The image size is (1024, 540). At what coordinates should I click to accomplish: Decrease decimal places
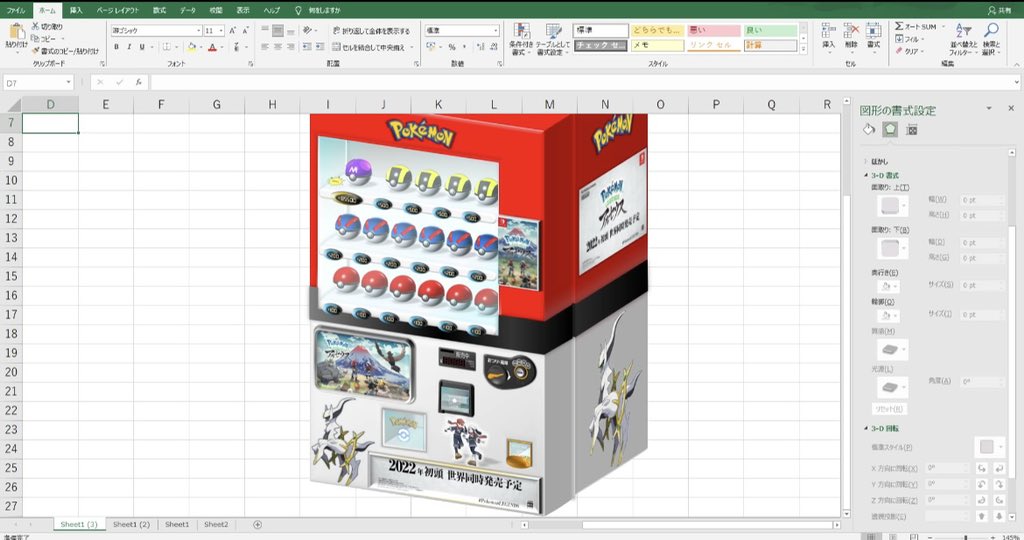pyautogui.click(x=494, y=47)
